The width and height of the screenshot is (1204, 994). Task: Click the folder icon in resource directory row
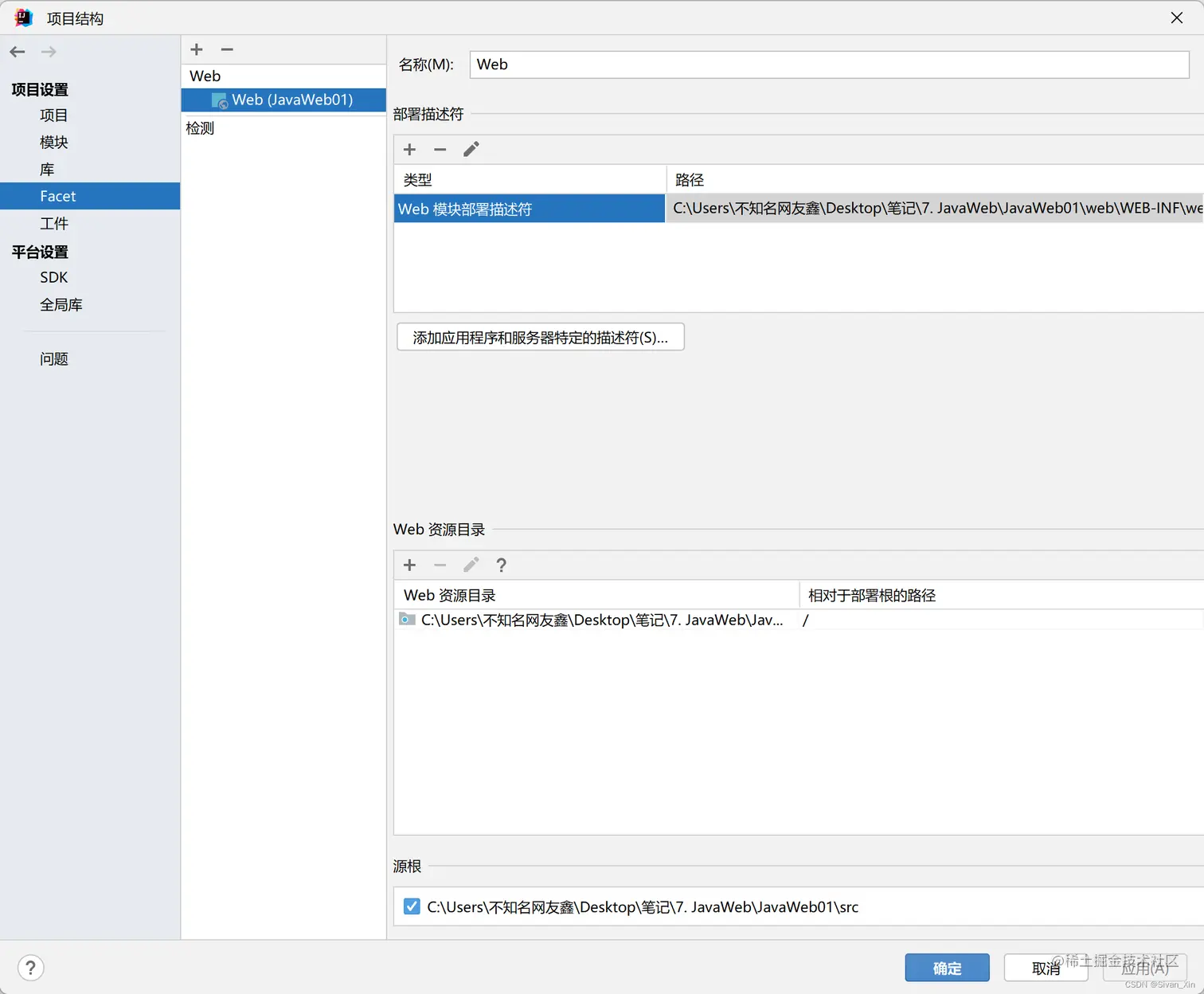click(x=407, y=620)
